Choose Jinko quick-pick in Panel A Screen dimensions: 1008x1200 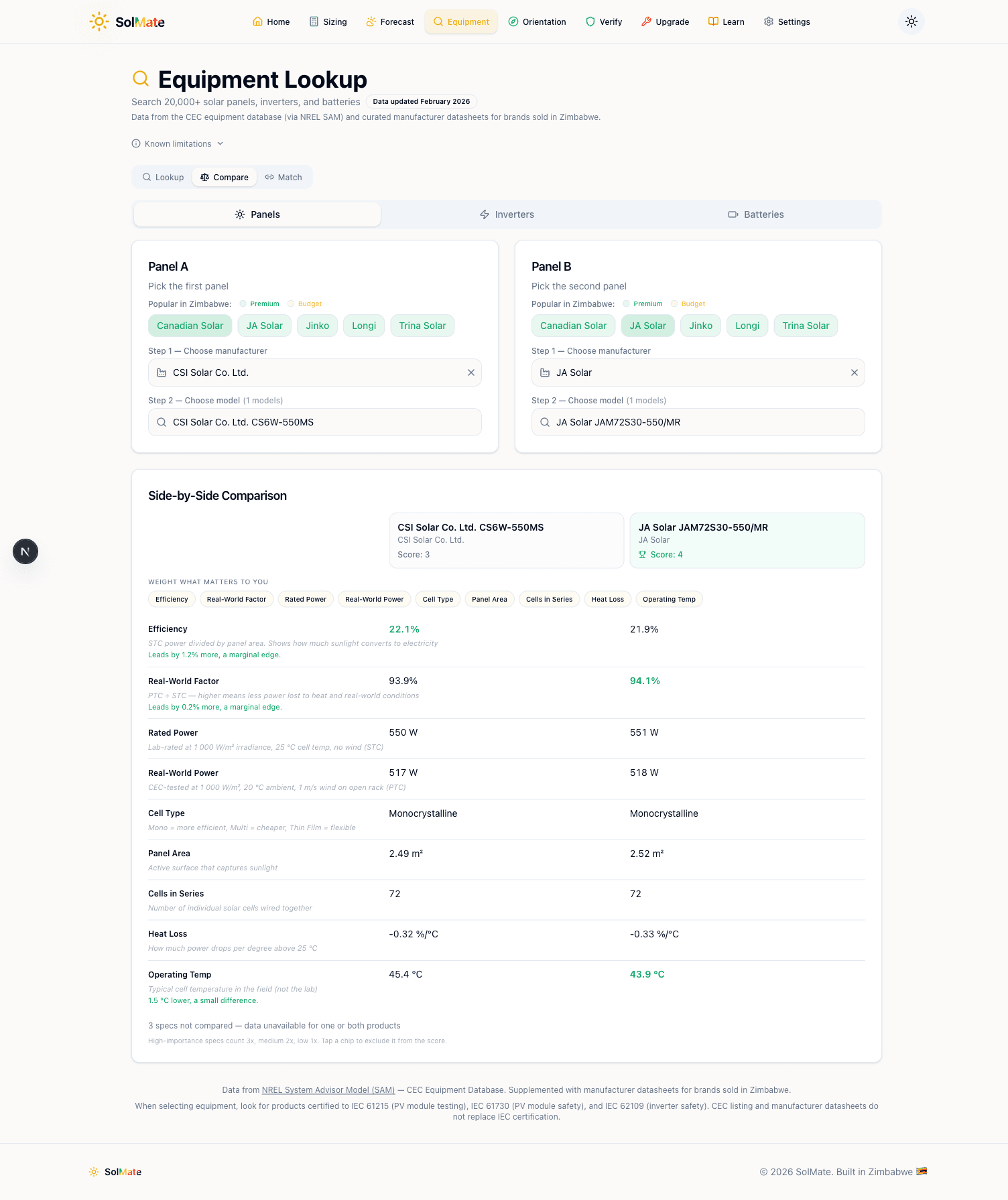pyautogui.click(x=317, y=326)
